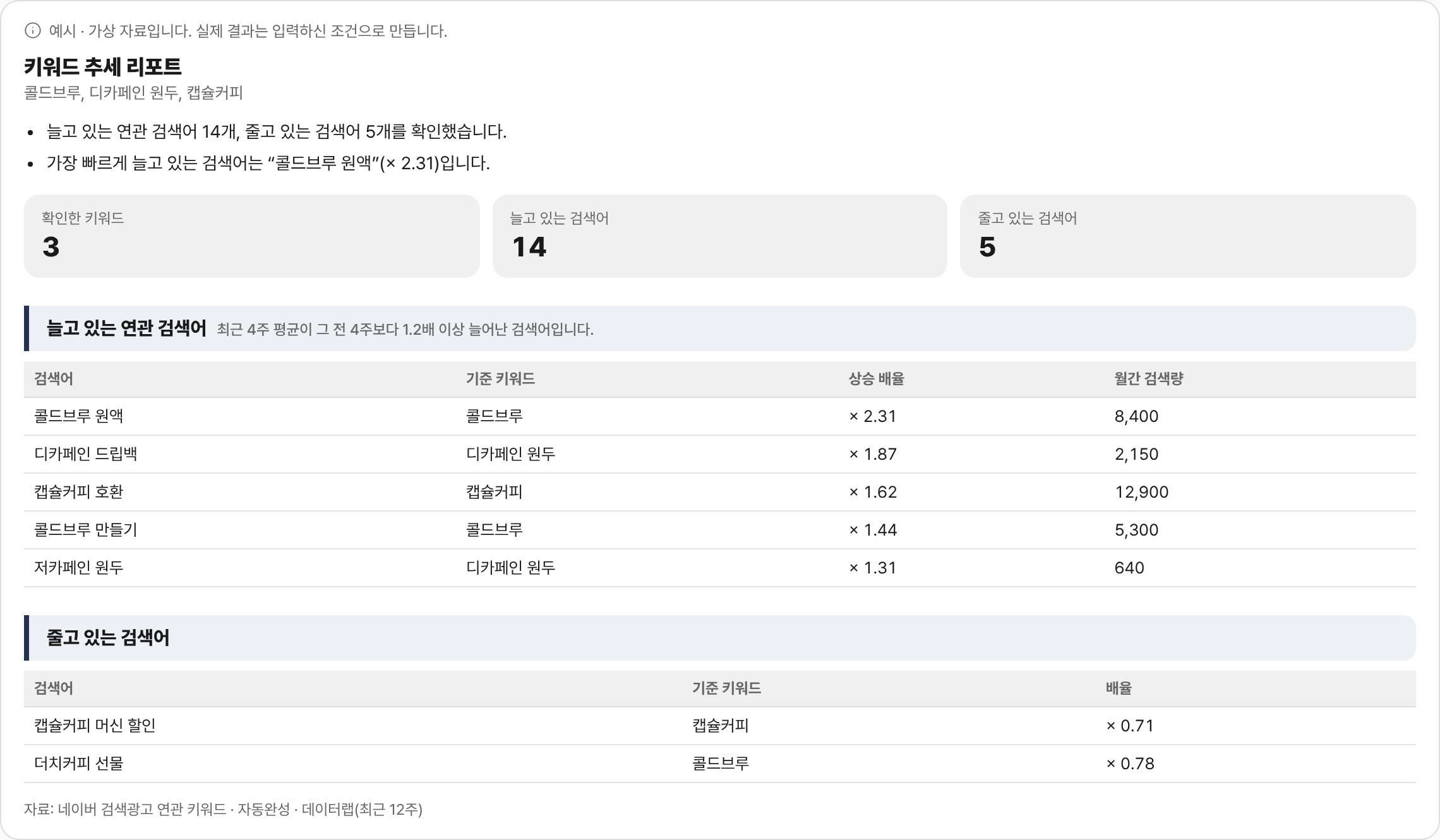Click the 확인한 키워드 summary card
Viewport: 1440px width, 840px height.
tap(251, 236)
